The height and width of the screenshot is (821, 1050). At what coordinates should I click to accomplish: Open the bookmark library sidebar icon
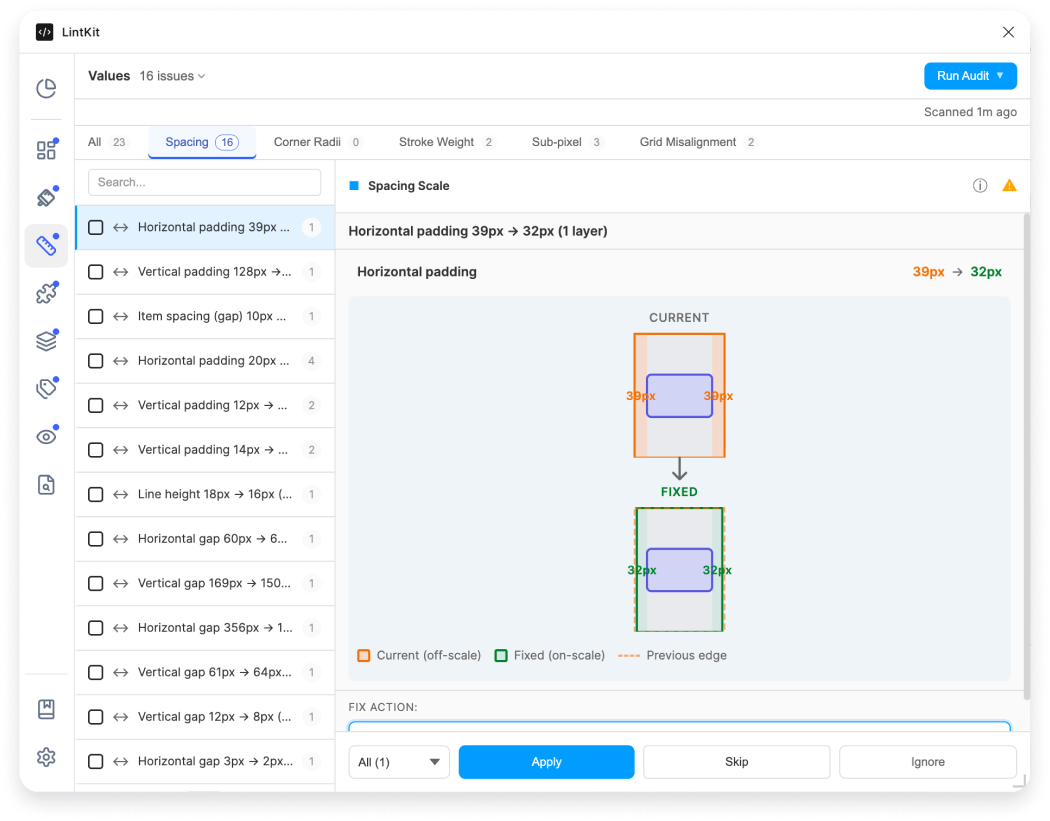click(x=46, y=709)
